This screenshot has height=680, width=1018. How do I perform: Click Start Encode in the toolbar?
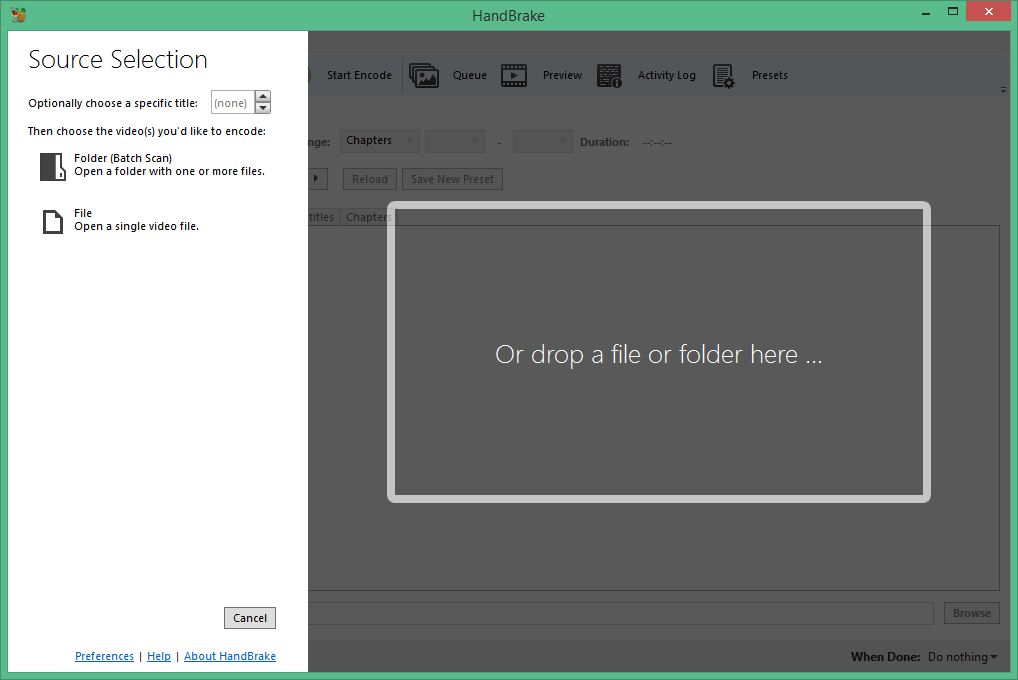coord(359,75)
